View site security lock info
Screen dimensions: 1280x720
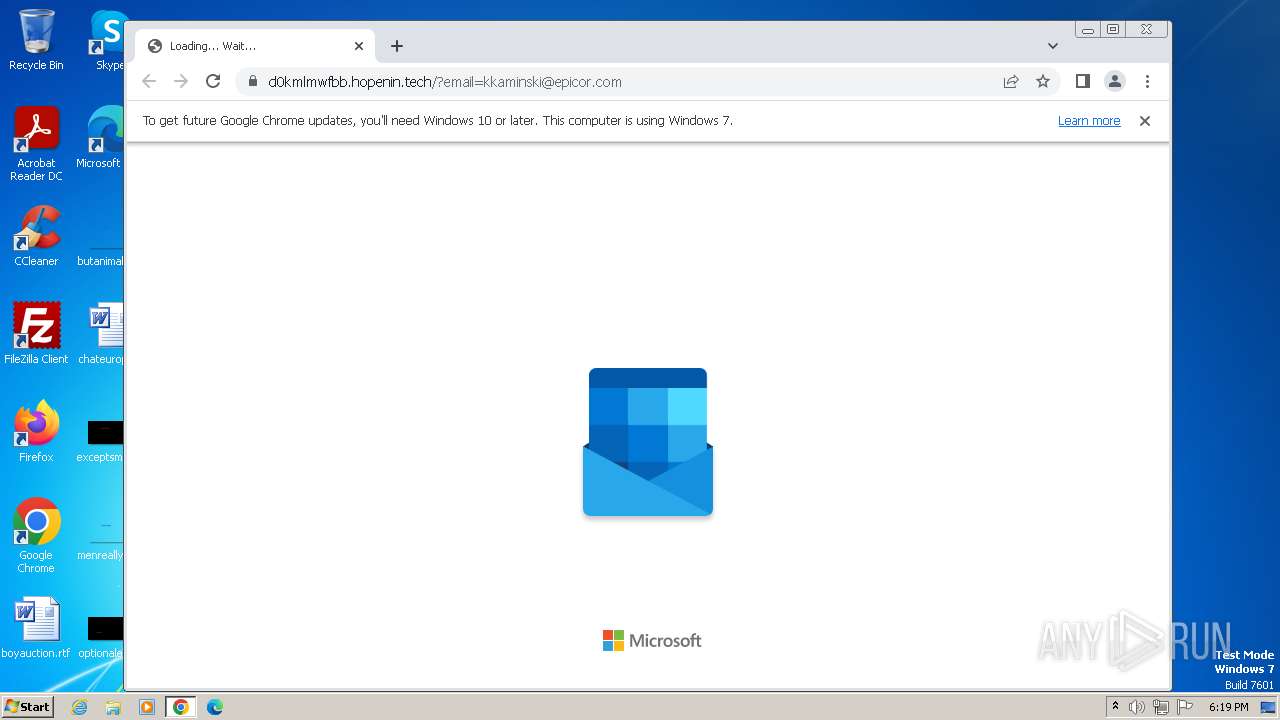click(253, 82)
